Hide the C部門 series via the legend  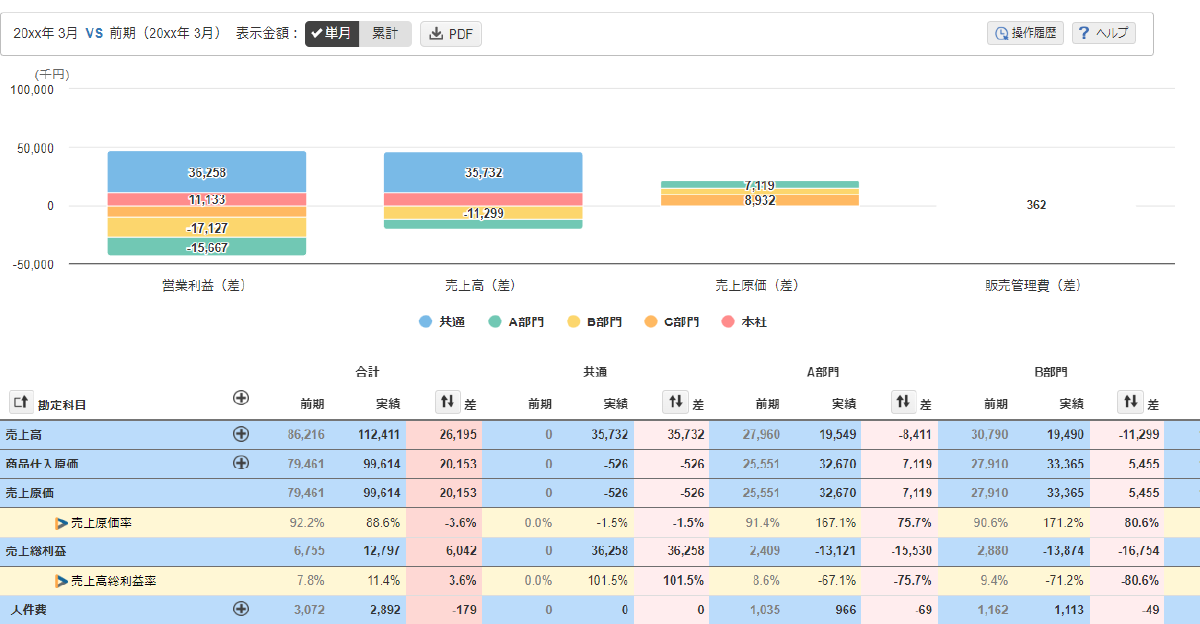click(672, 322)
